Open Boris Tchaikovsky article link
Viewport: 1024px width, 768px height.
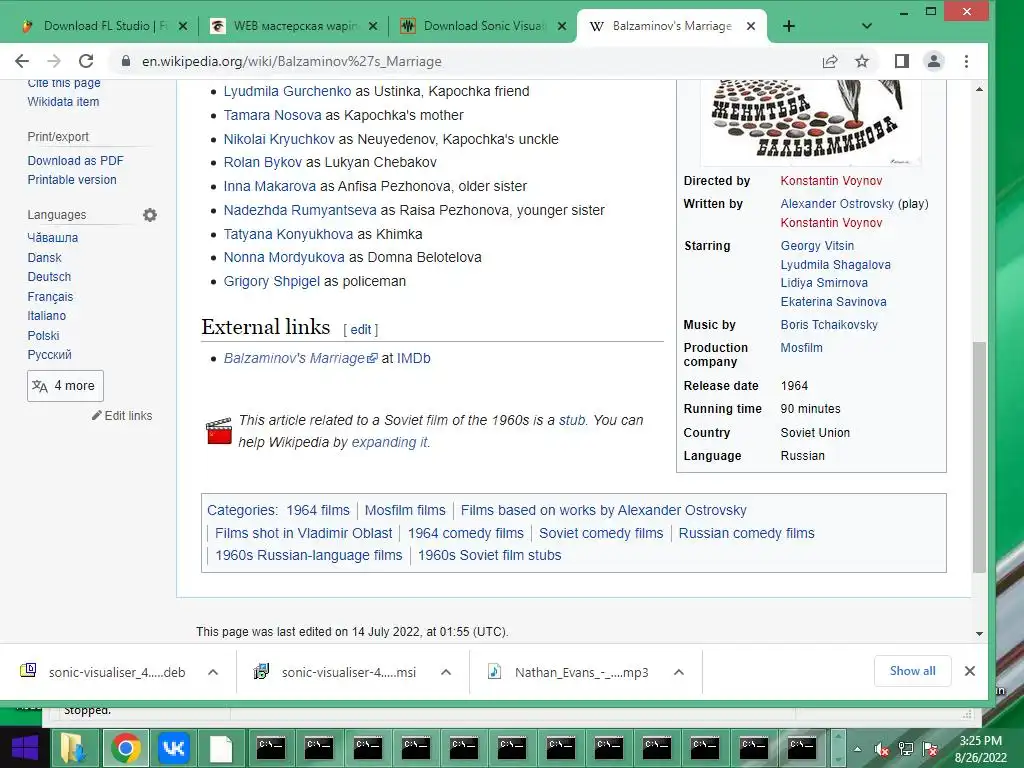point(829,325)
